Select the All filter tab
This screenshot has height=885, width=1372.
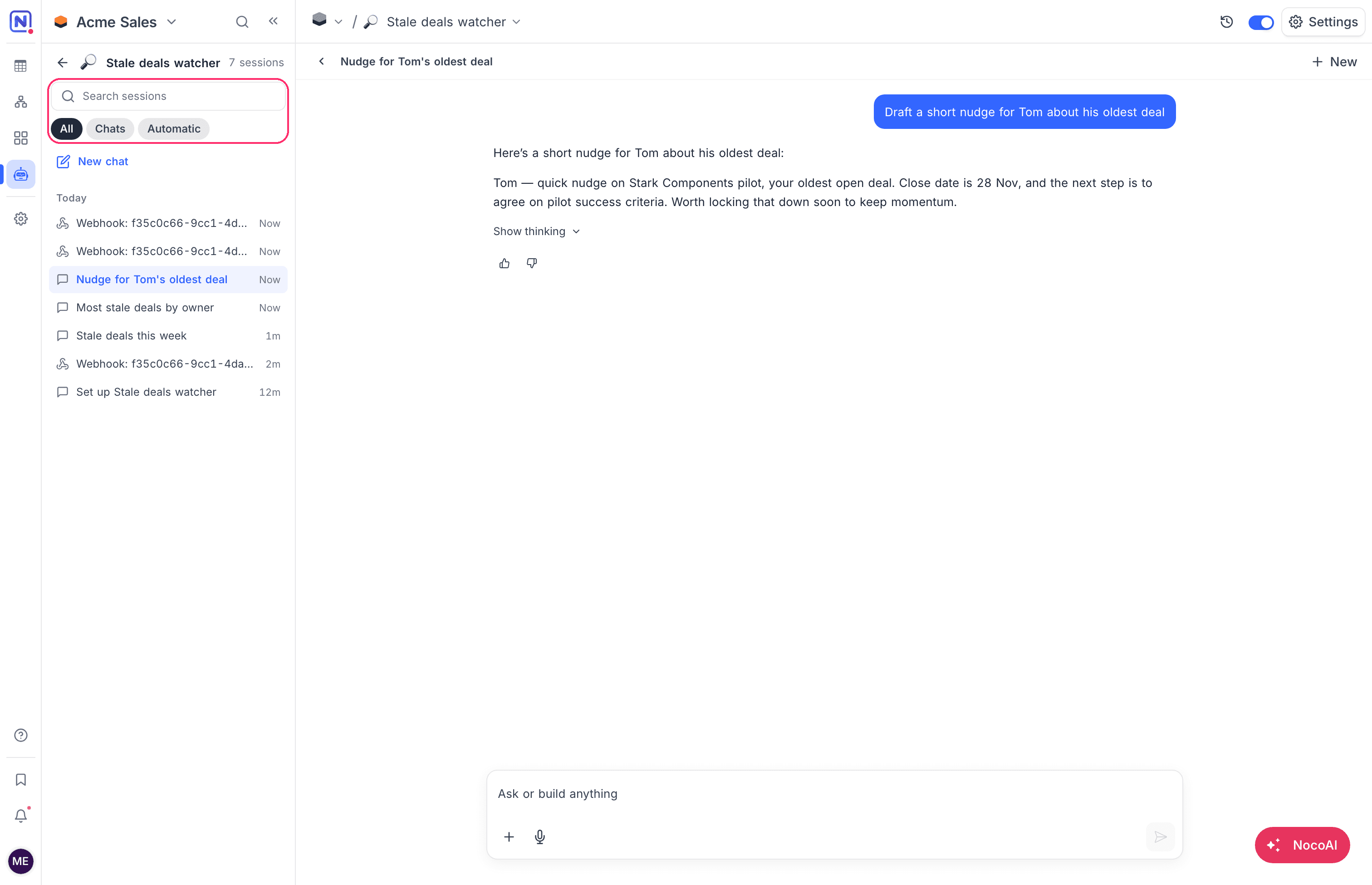click(x=67, y=129)
